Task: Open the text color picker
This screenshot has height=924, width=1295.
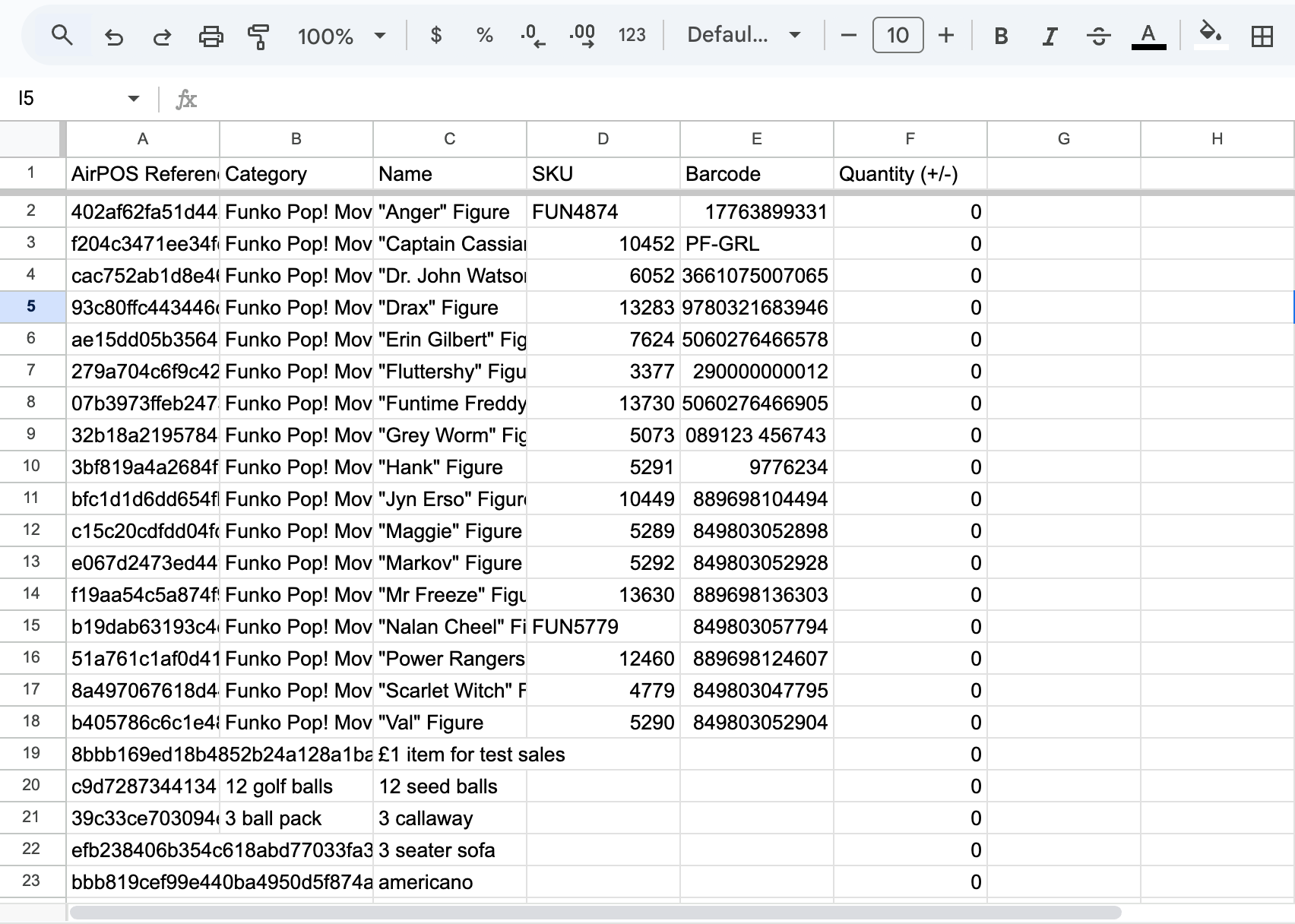Action: [x=1148, y=36]
